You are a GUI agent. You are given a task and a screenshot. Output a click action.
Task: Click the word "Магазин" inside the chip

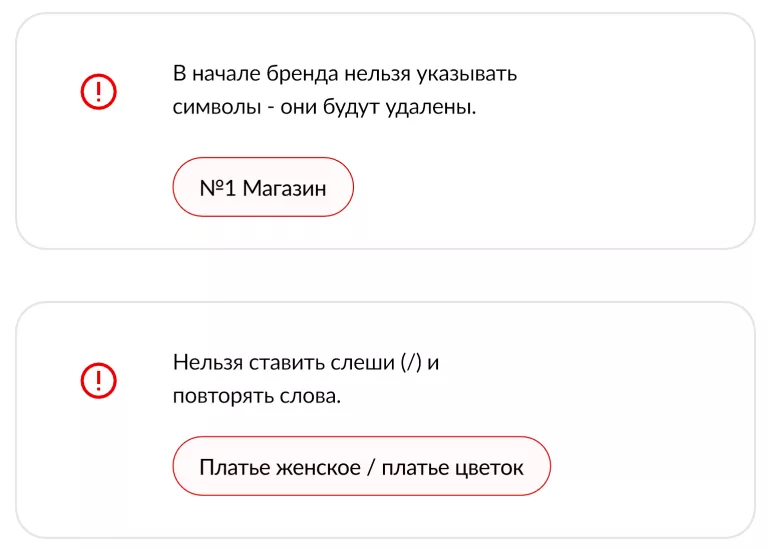point(285,187)
